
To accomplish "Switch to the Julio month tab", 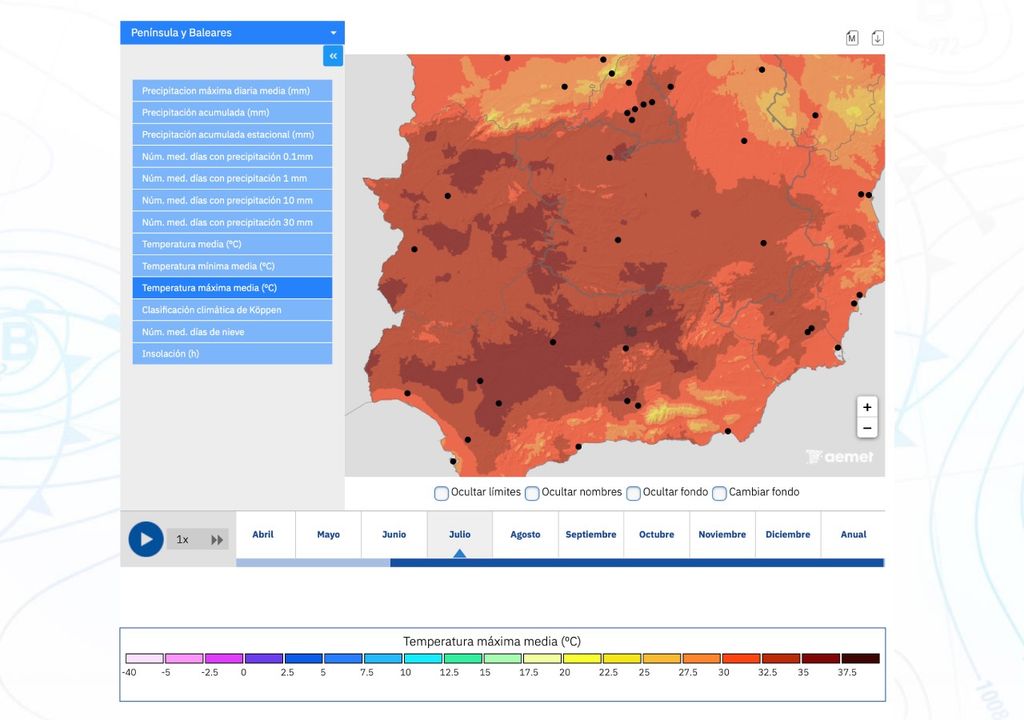I will [460, 534].
